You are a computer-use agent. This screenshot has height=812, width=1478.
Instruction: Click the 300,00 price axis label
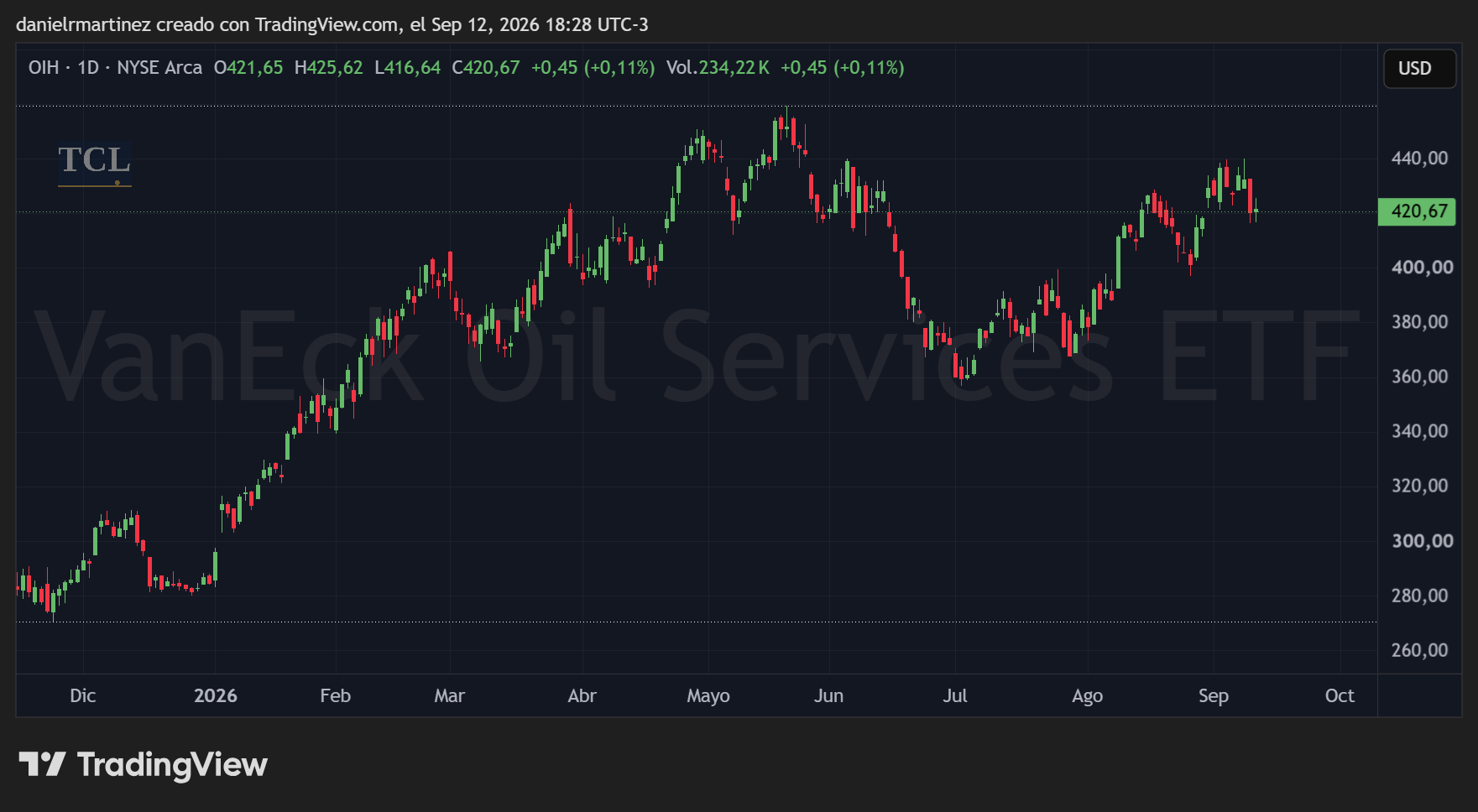[x=1423, y=541]
